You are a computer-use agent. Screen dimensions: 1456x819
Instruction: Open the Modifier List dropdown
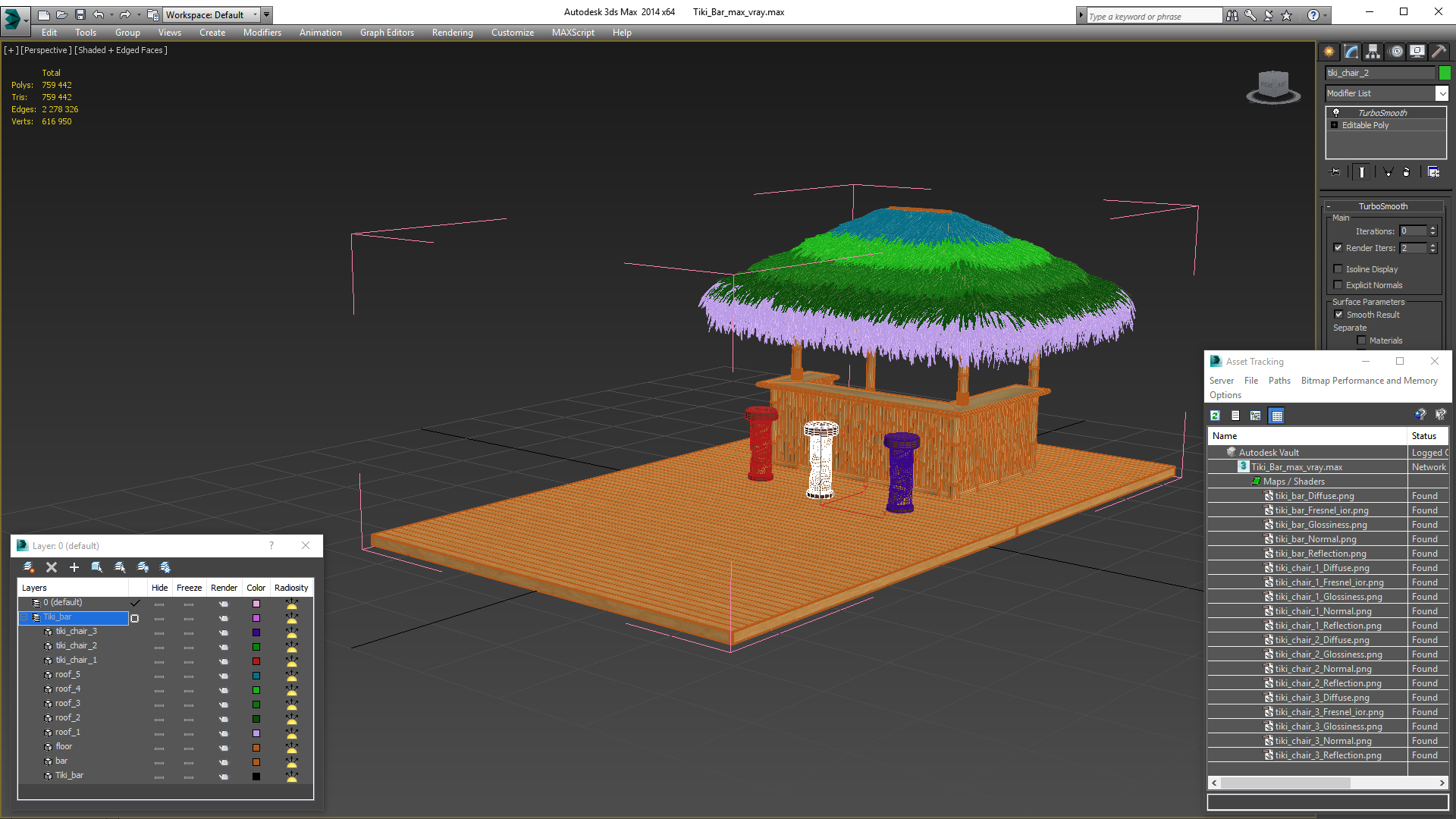[1442, 93]
